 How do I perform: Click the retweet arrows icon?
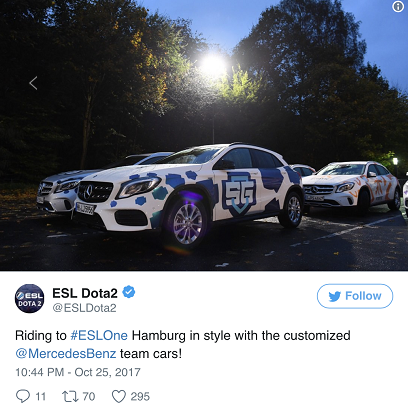(70, 396)
